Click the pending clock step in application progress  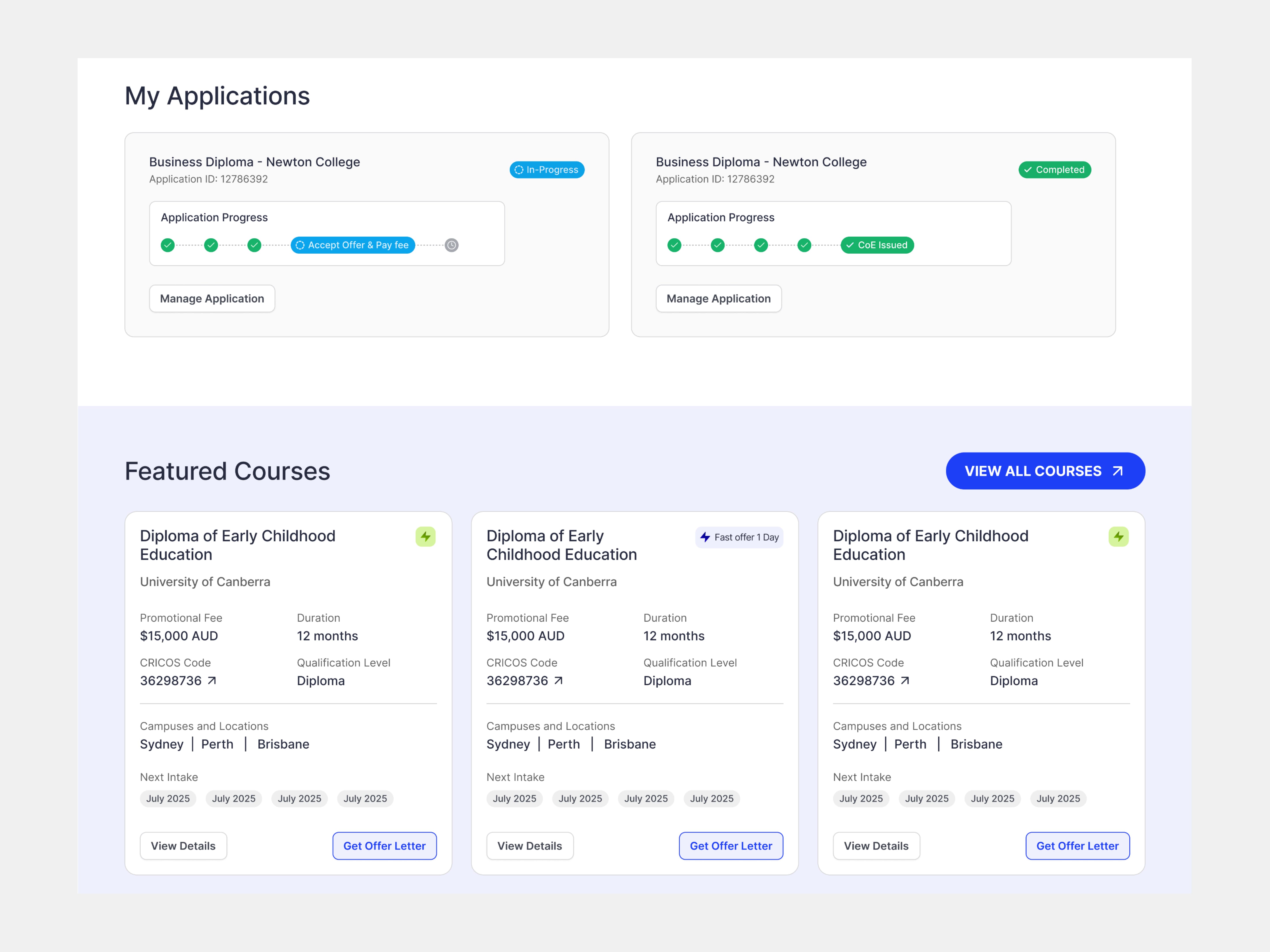tap(452, 245)
